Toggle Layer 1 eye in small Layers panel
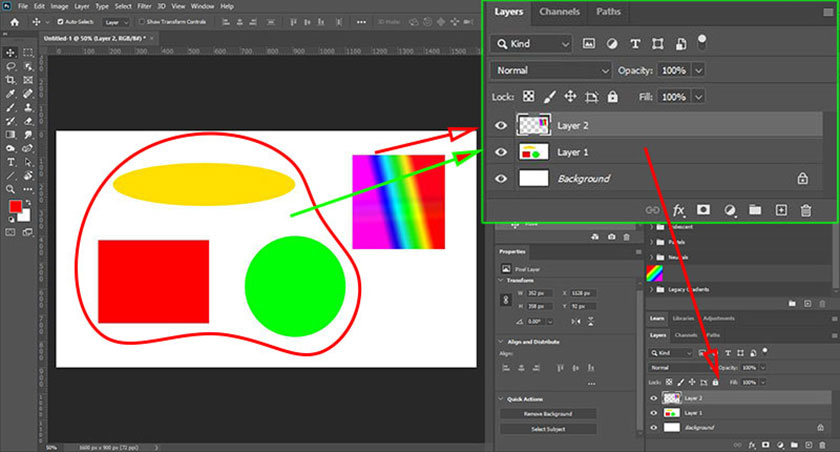The width and height of the screenshot is (840, 452). click(654, 413)
